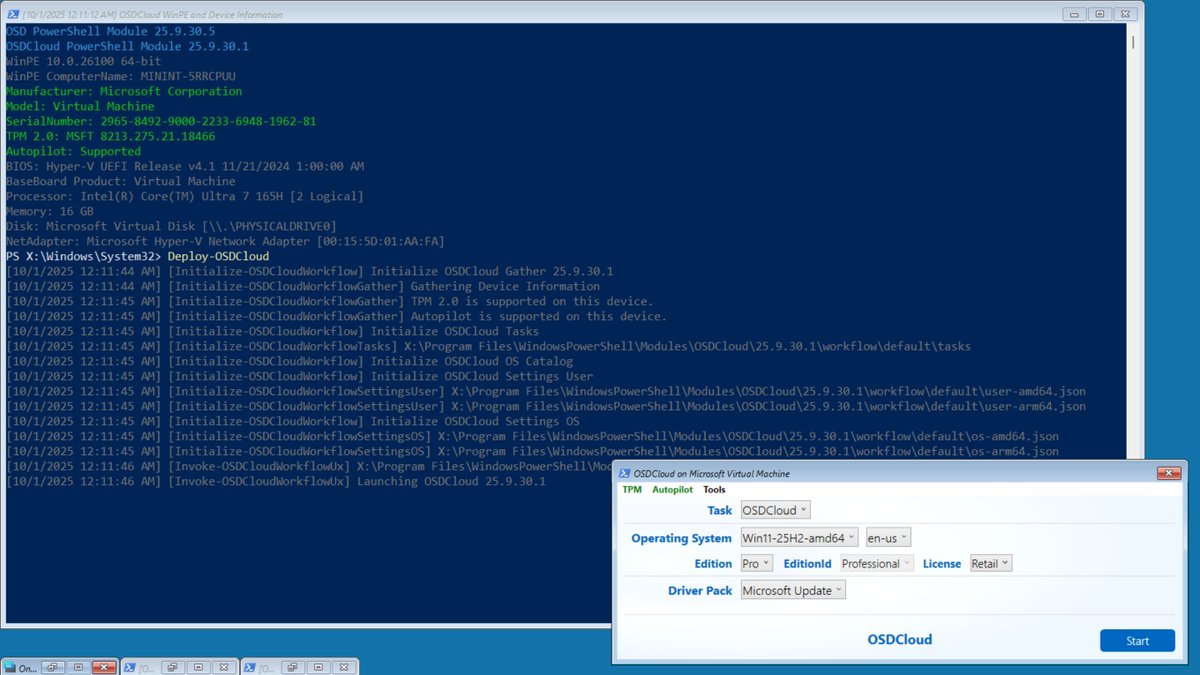
Task: Click the 'Initialize OSDCloud OS Catalog' log line
Action: point(289,362)
